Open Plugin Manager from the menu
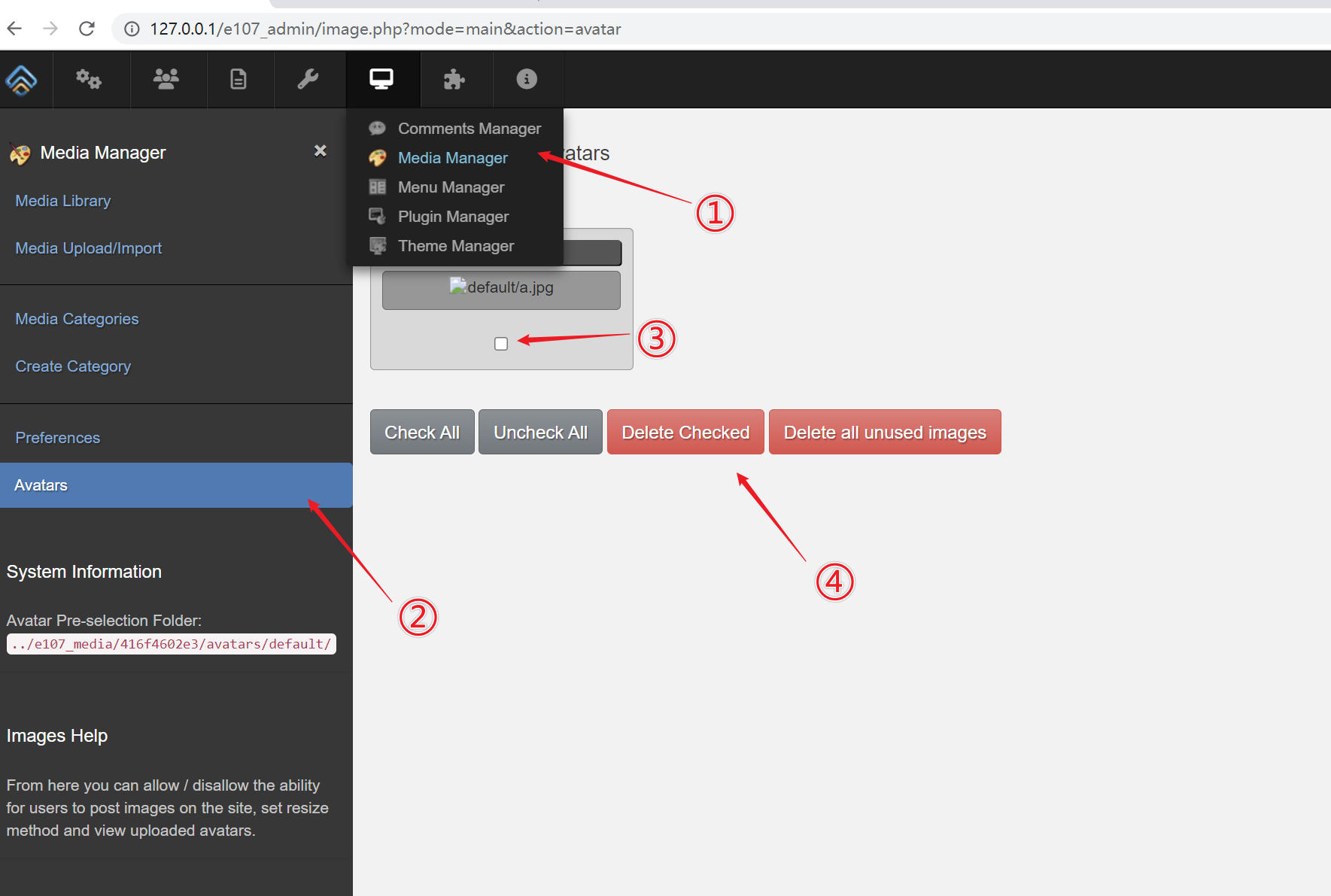The height and width of the screenshot is (896, 1331). pyautogui.click(x=453, y=217)
